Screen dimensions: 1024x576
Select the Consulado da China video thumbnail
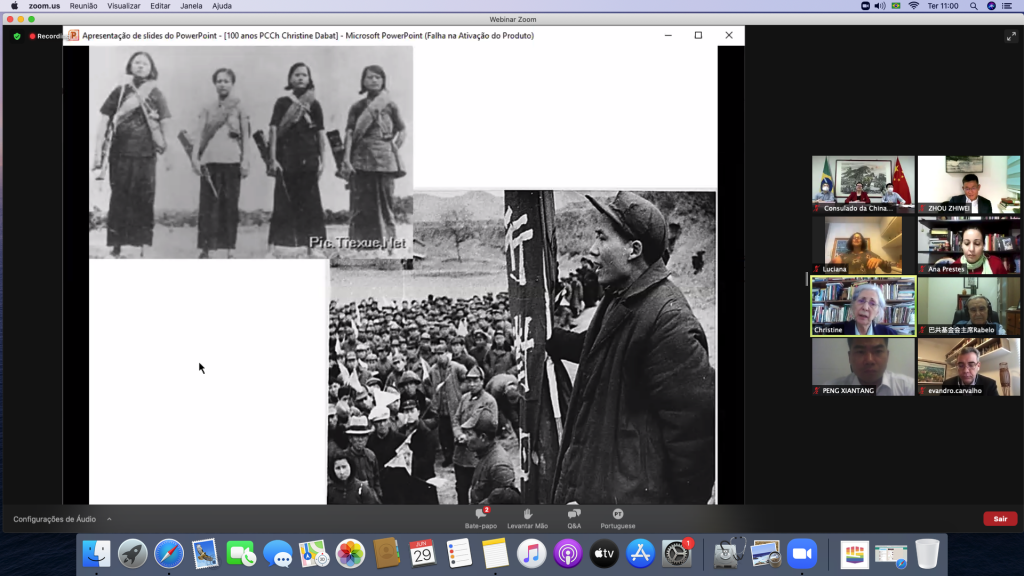(863, 185)
